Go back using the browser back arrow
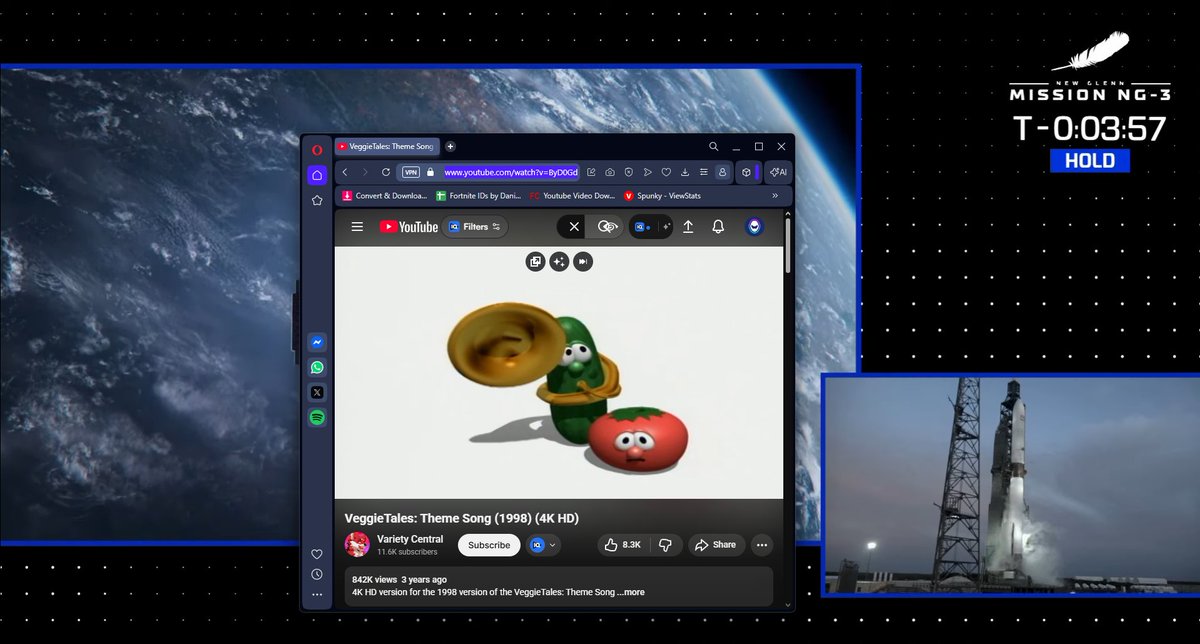Image resolution: width=1200 pixels, height=644 pixels. point(345,172)
